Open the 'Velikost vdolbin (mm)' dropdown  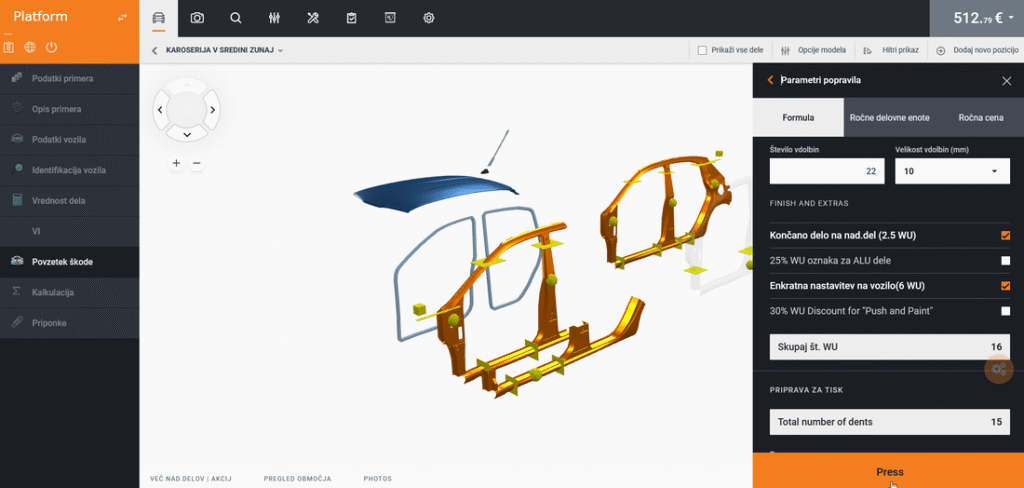click(x=951, y=172)
